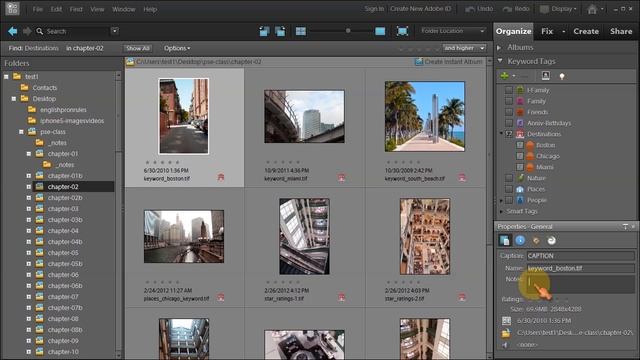The width and height of the screenshot is (640, 360).
Task: Open the Metadata info icon in Properties
Action: point(520,240)
